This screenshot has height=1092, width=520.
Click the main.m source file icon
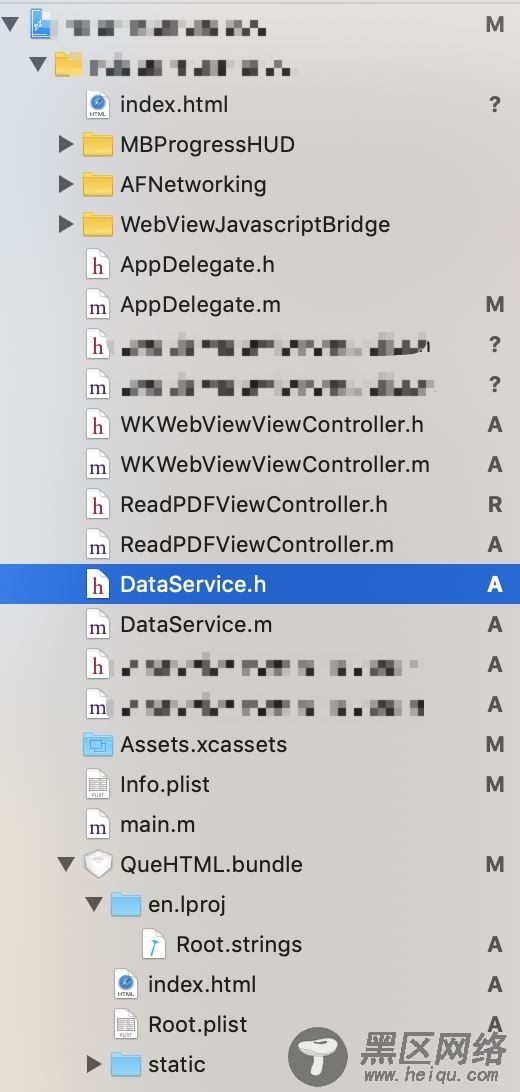97,825
